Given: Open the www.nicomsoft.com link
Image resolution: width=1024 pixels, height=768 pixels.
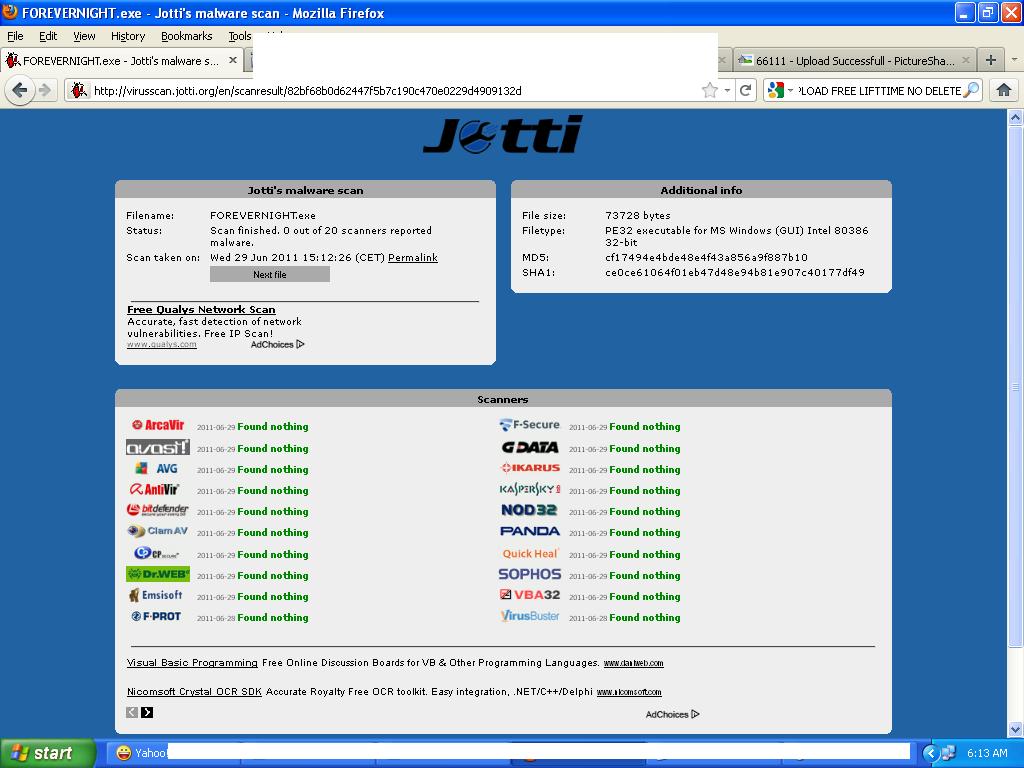Looking at the screenshot, I should (629, 692).
